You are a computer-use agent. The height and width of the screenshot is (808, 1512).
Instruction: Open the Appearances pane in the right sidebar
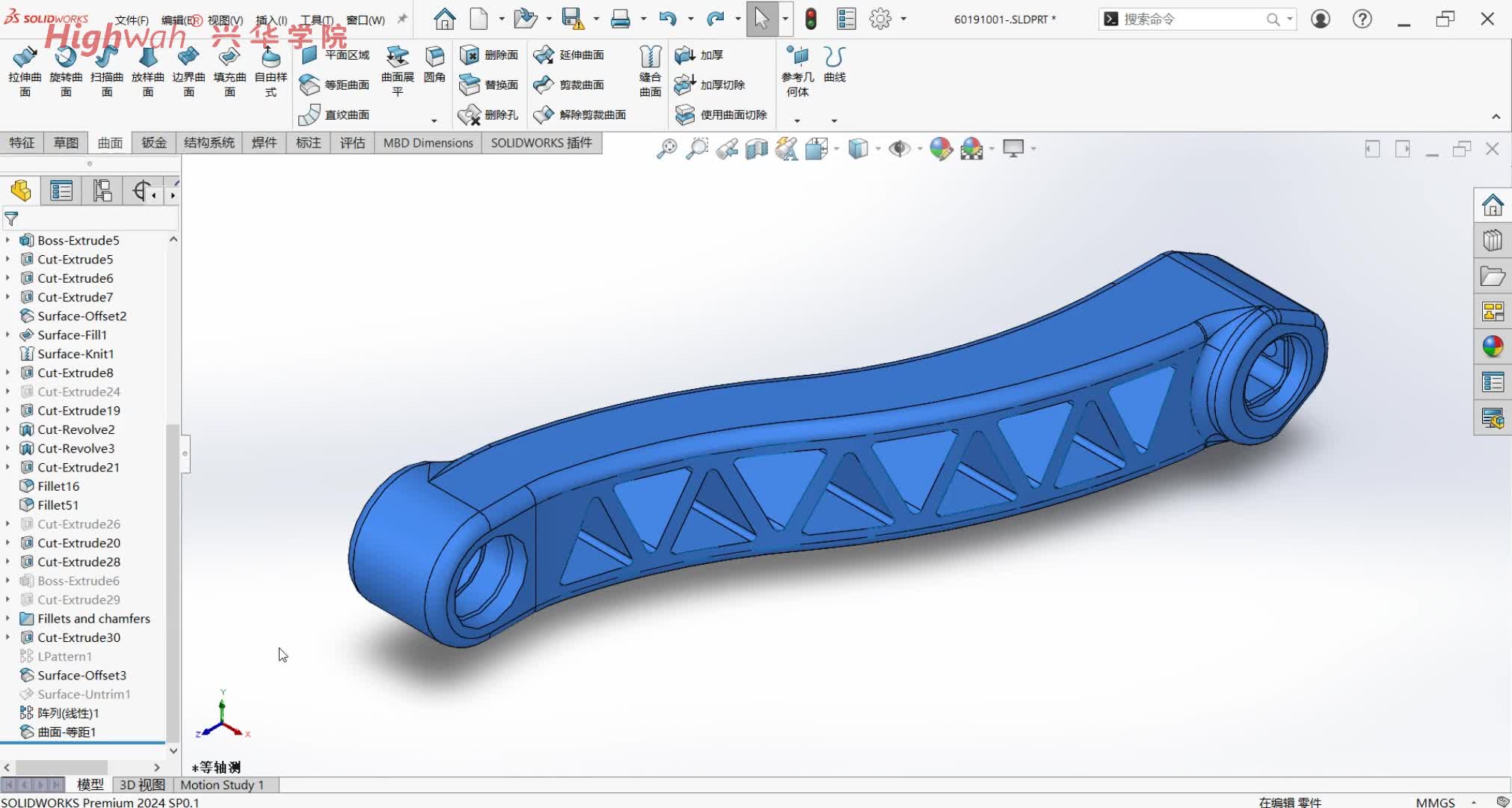(1493, 347)
